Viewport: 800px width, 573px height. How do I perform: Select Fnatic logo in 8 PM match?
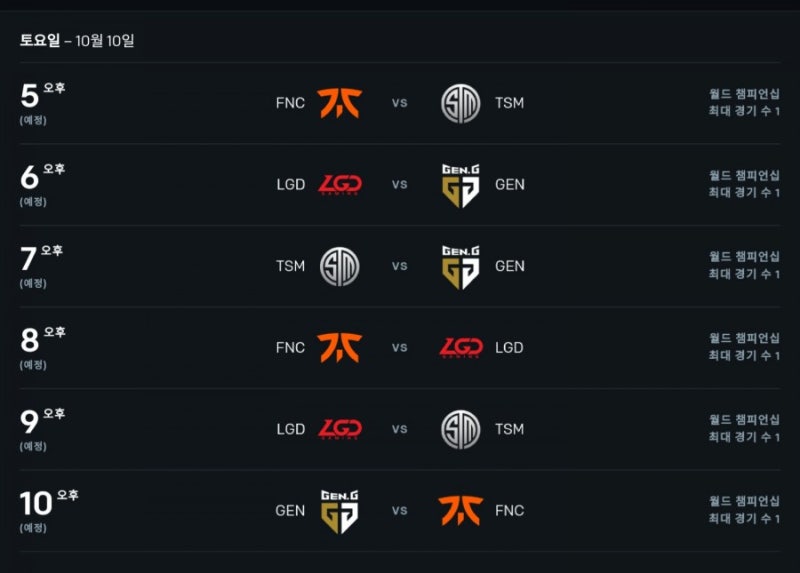point(339,348)
